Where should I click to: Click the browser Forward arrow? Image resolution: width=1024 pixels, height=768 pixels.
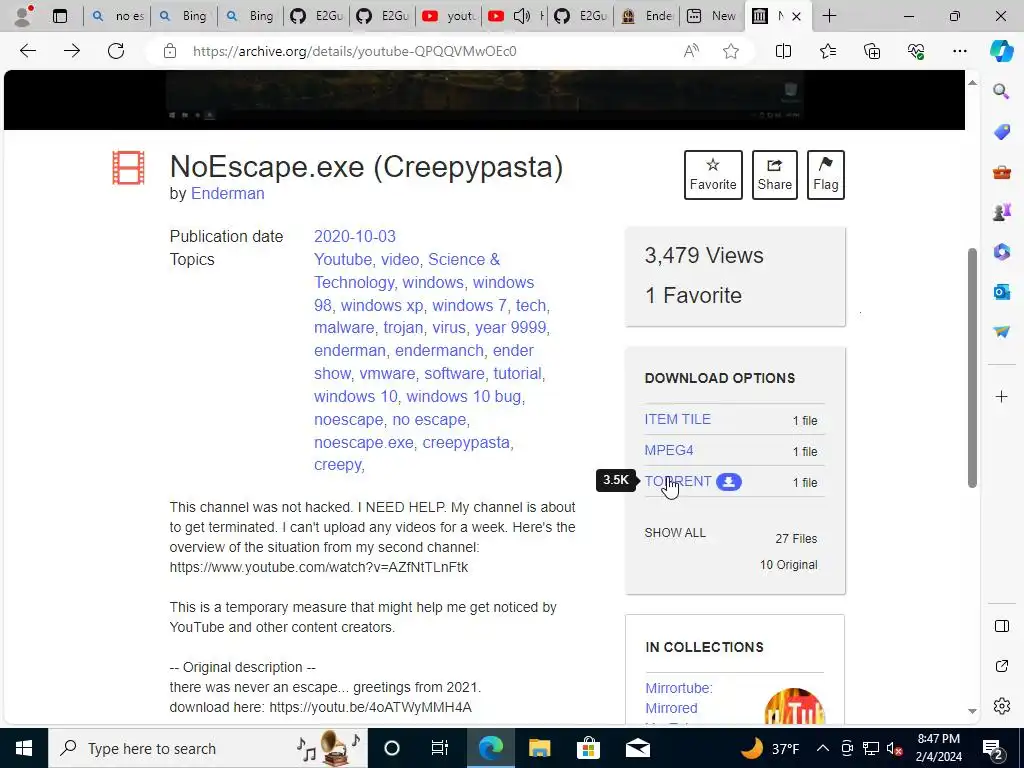[72, 51]
